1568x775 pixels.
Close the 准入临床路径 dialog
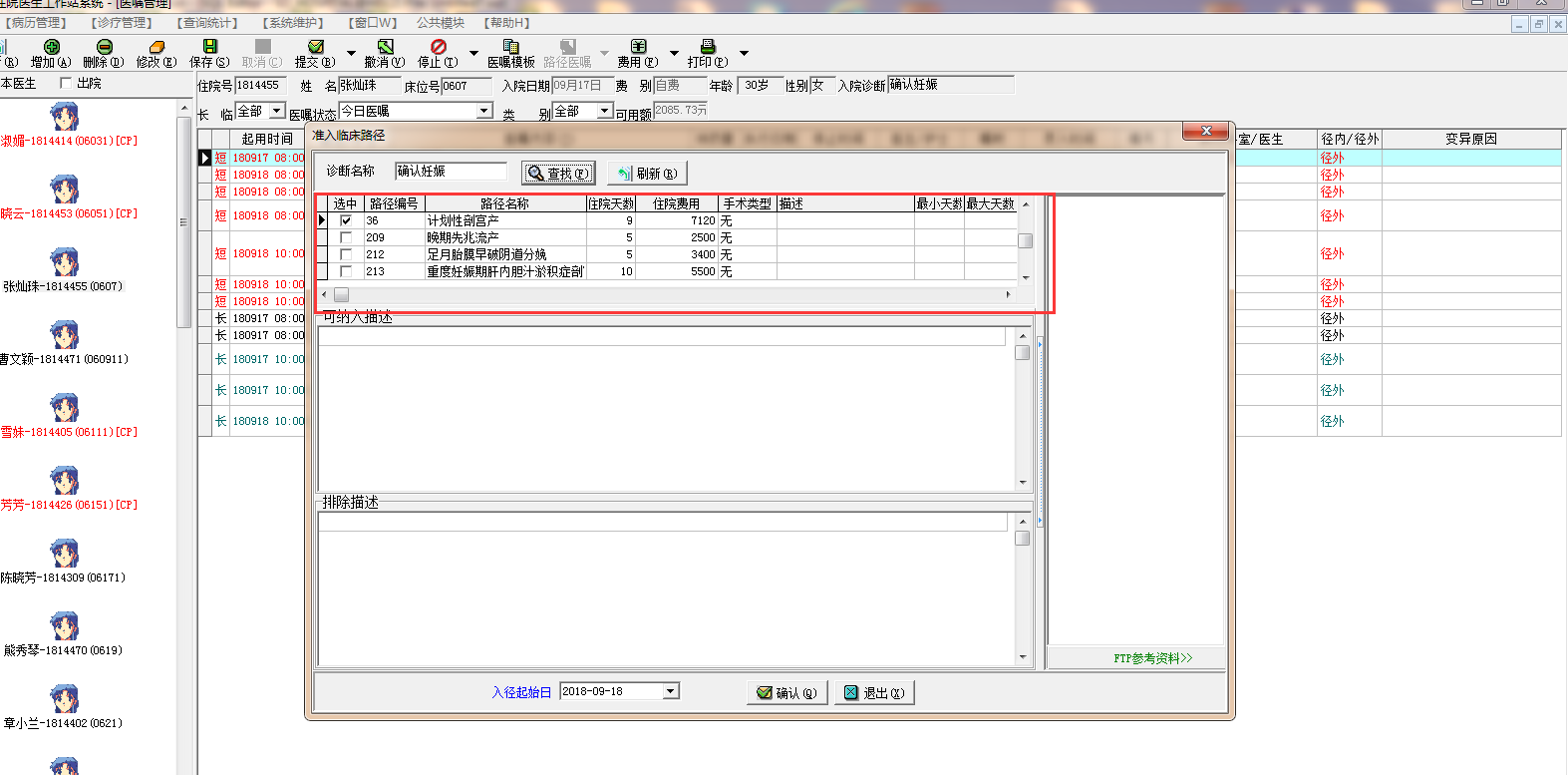1206,132
